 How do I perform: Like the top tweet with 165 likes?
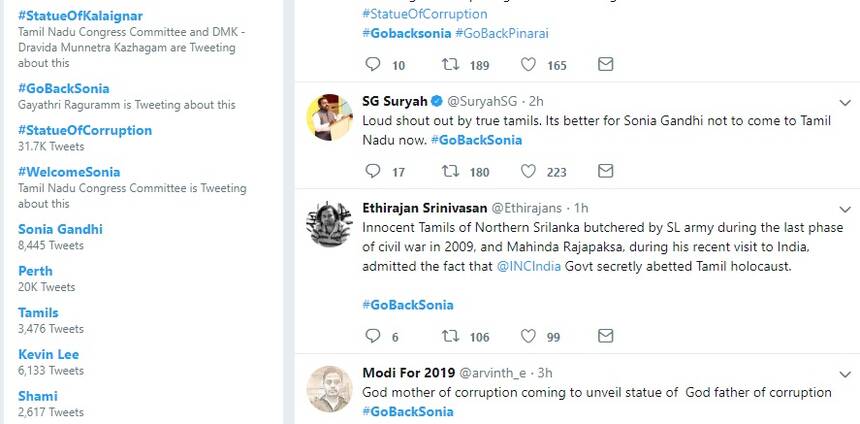528,64
